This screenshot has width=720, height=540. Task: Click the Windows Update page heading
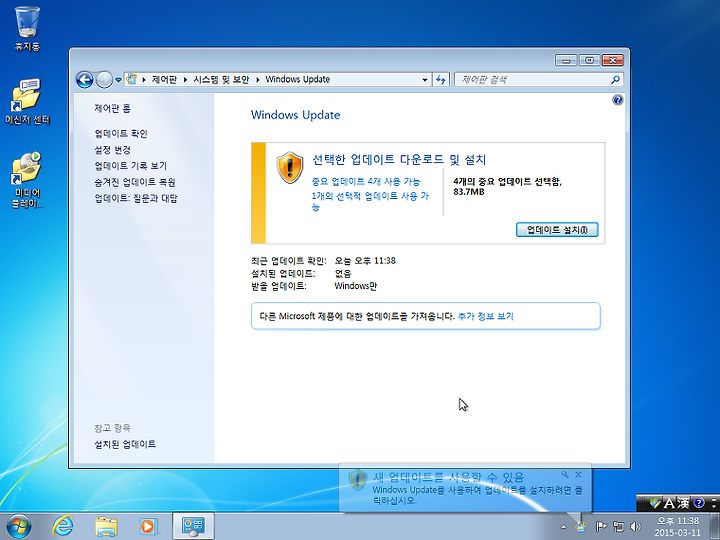coord(295,115)
